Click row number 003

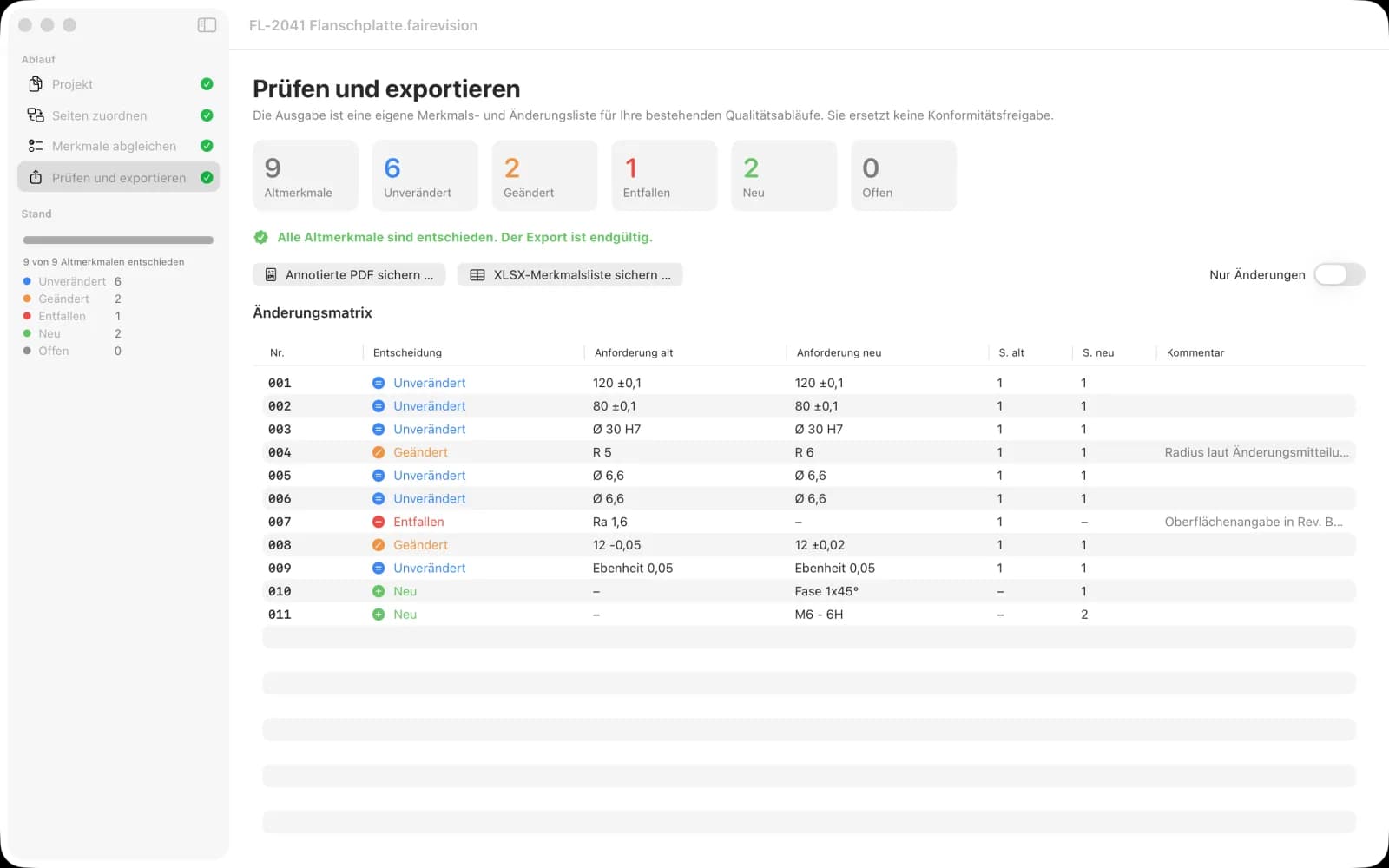280,429
